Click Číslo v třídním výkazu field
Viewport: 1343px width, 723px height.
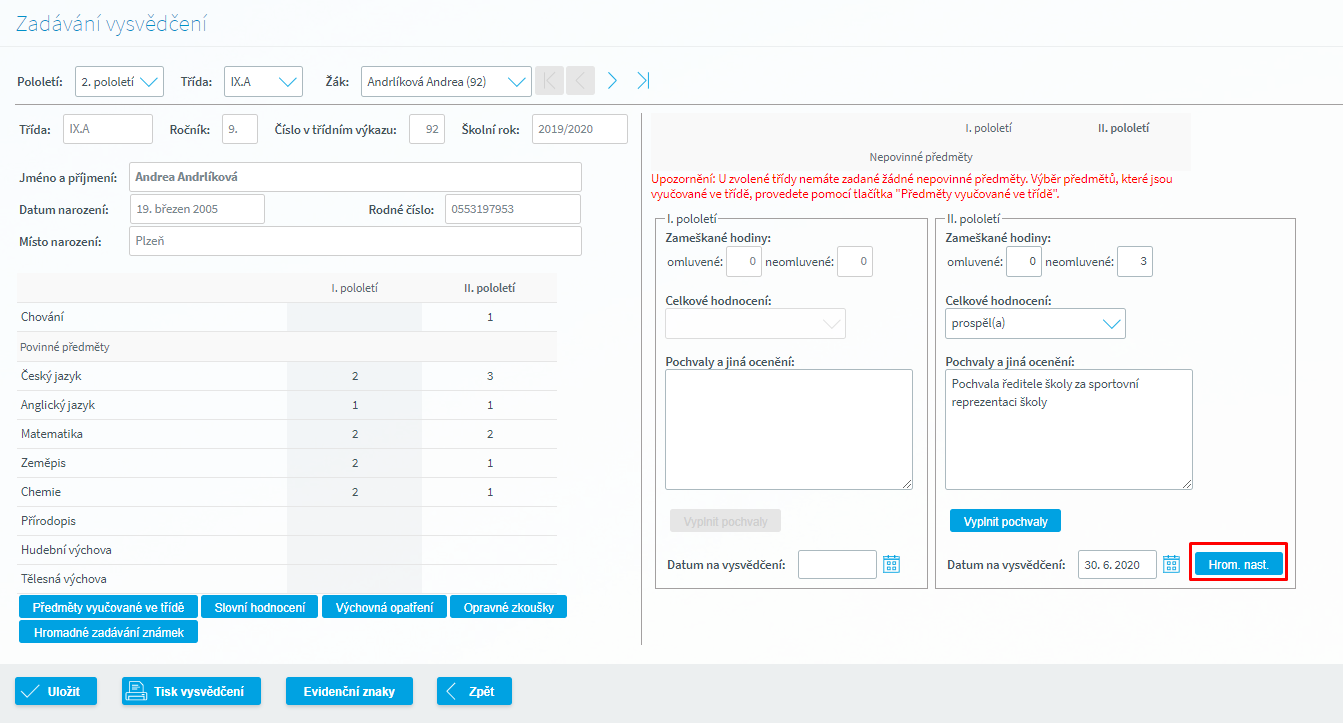tap(427, 129)
